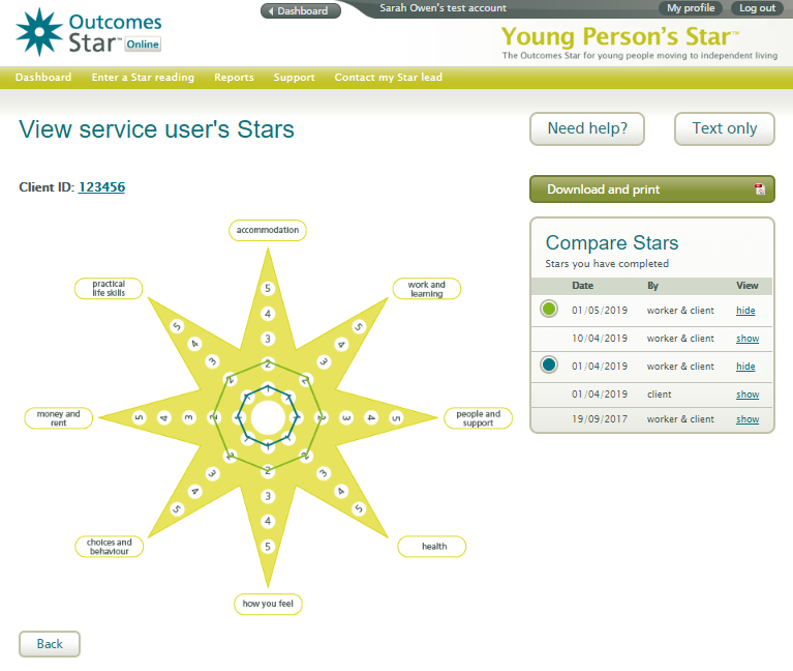The image size is (793, 671).
Task: Click the date 19/09/2017 in the table
Action: (x=599, y=419)
